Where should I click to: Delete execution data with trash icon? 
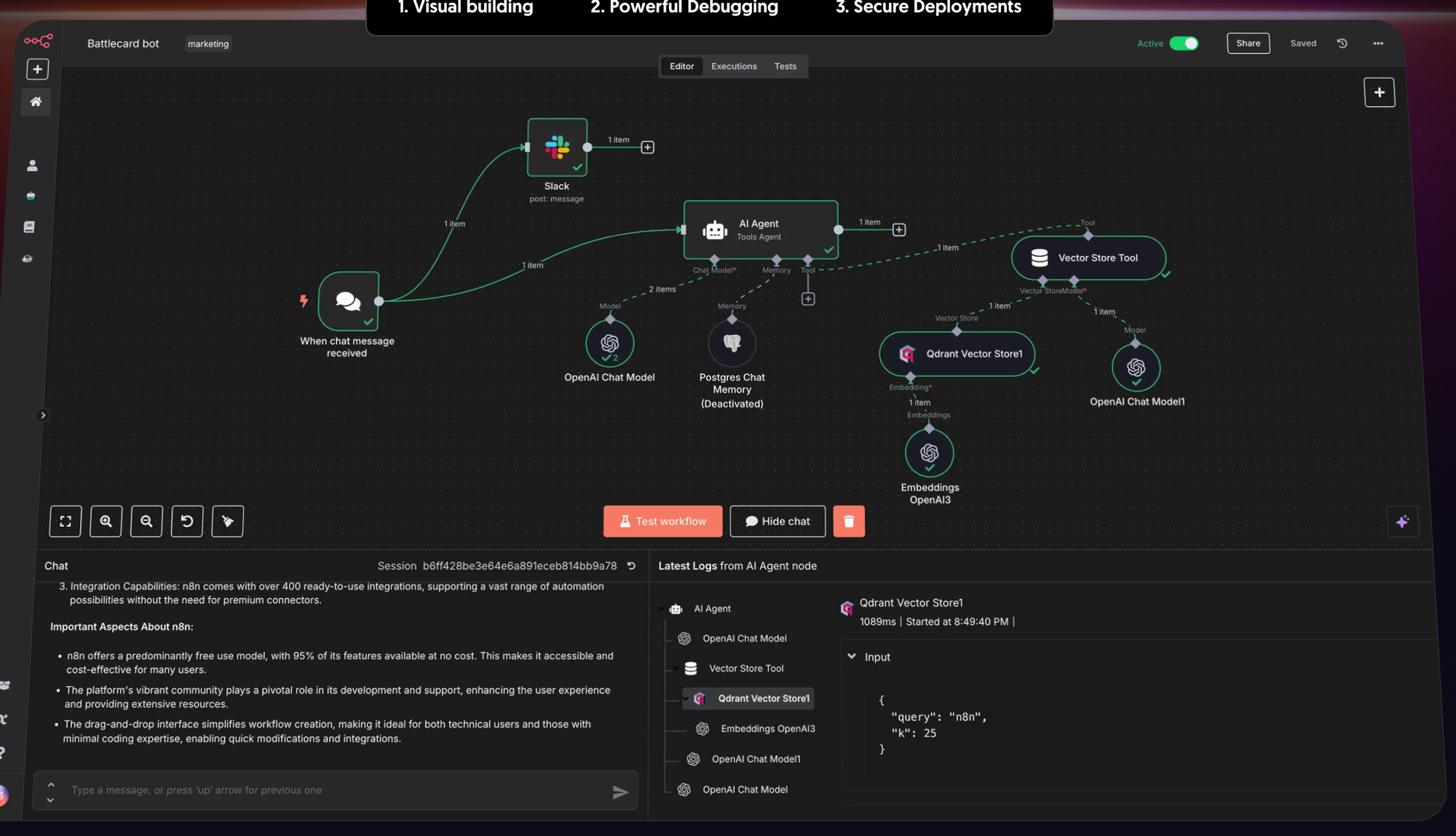848,521
